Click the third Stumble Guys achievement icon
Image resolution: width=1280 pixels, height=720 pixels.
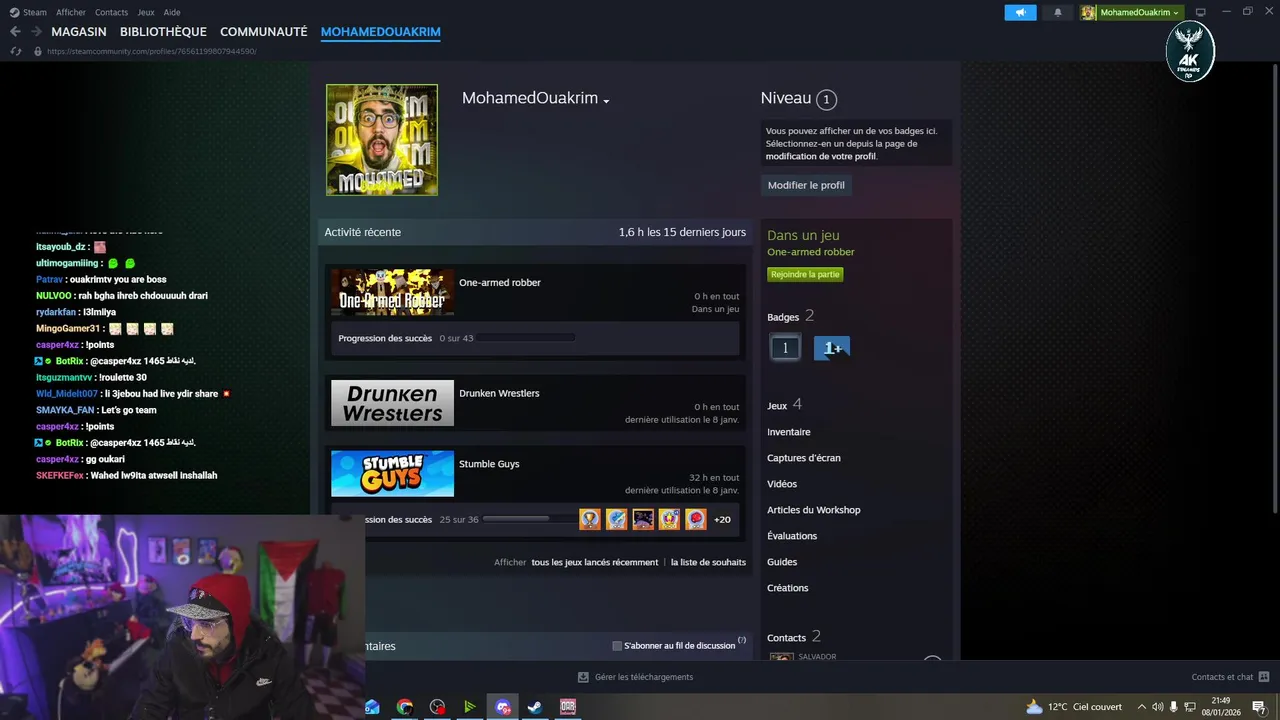[643, 519]
